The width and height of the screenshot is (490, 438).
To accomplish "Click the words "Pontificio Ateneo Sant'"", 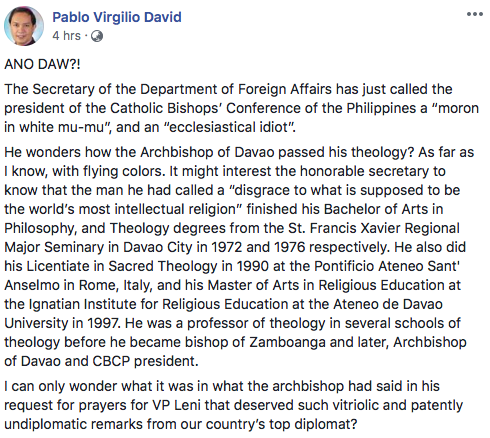I will coord(387,266).
